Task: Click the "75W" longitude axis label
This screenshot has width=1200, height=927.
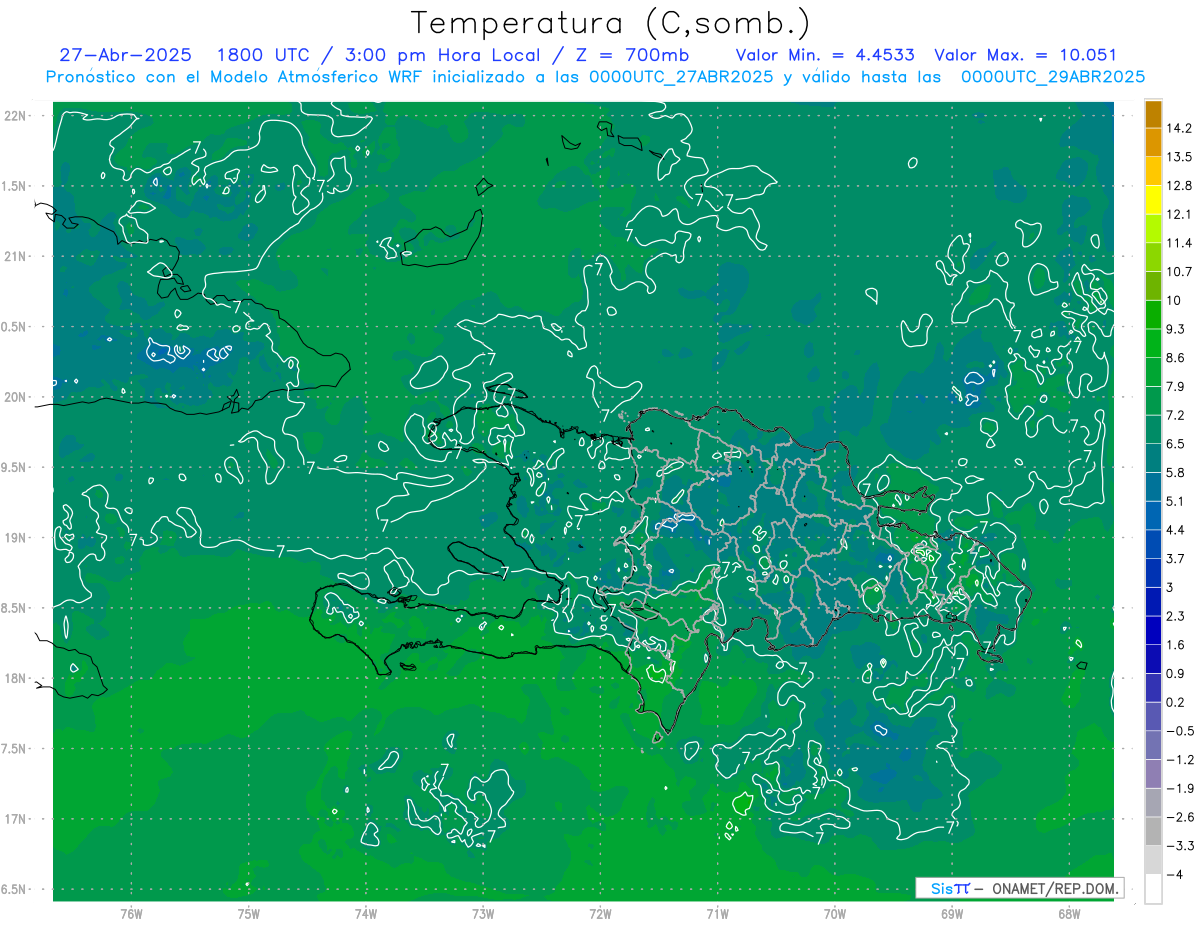Action: [x=248, y=913]
